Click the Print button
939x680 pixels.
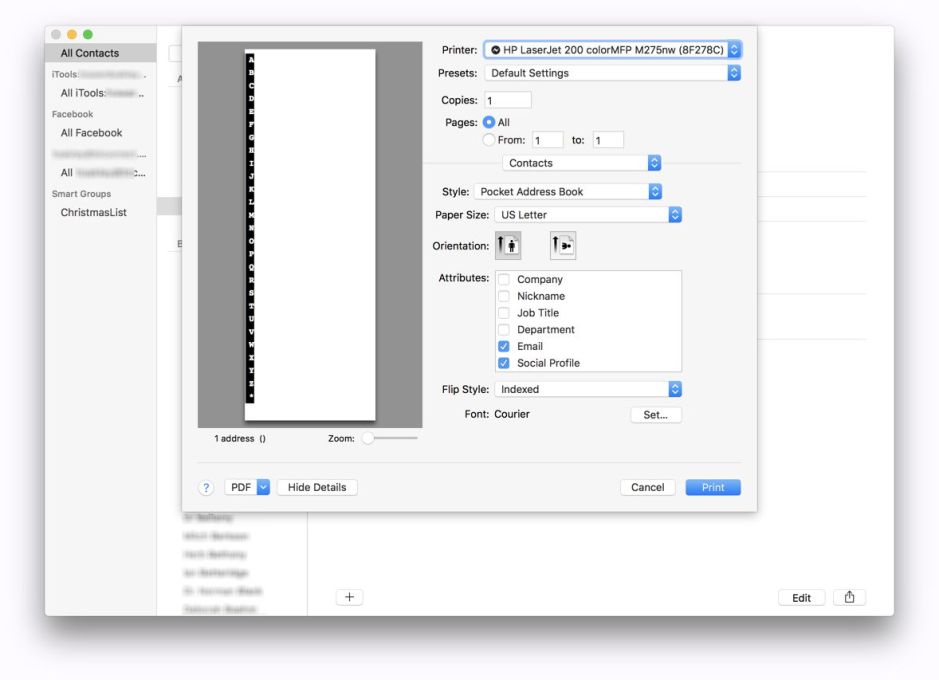[x=713, y=487]
